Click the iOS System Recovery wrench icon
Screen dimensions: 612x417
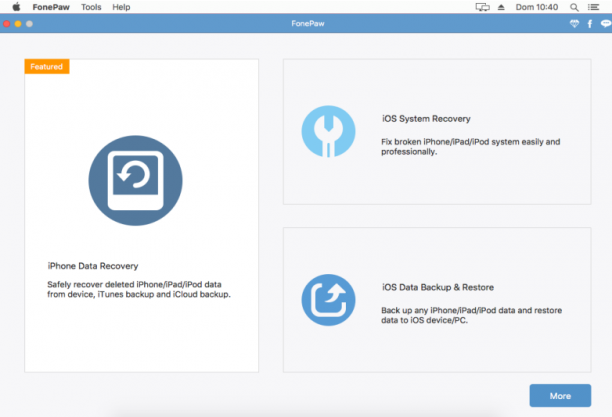click(328, 131)
